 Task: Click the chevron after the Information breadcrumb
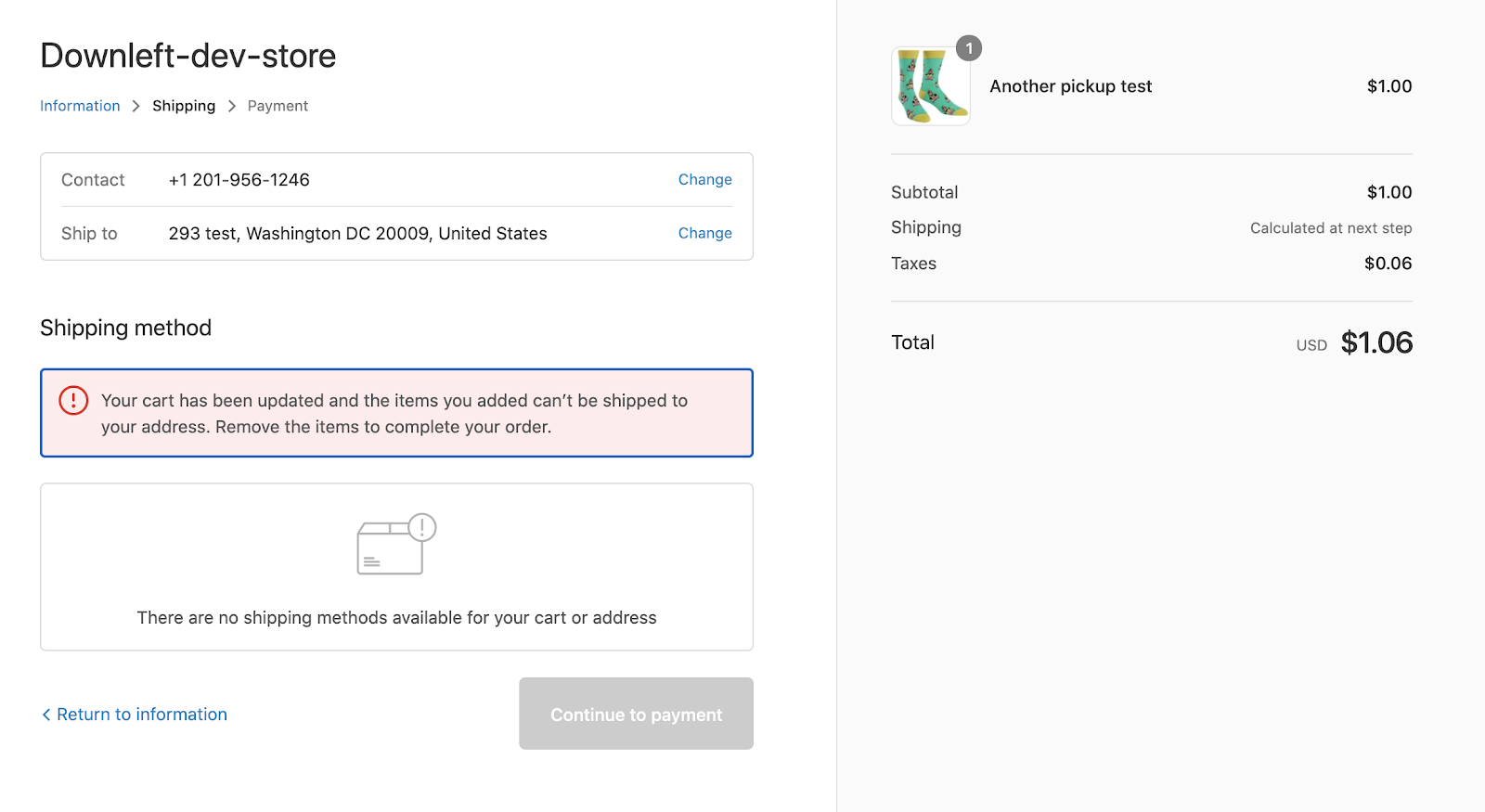pyautogui.click(x=136, y=106)
